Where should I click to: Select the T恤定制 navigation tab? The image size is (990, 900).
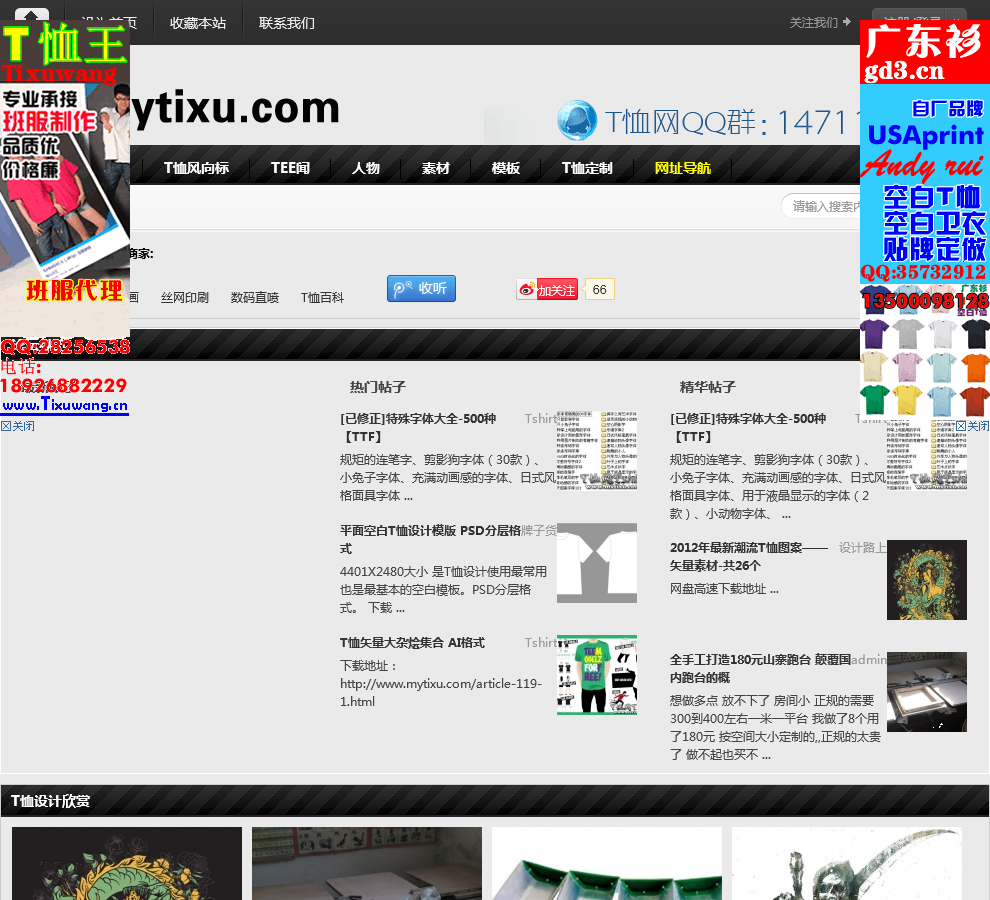pos(587,168)
